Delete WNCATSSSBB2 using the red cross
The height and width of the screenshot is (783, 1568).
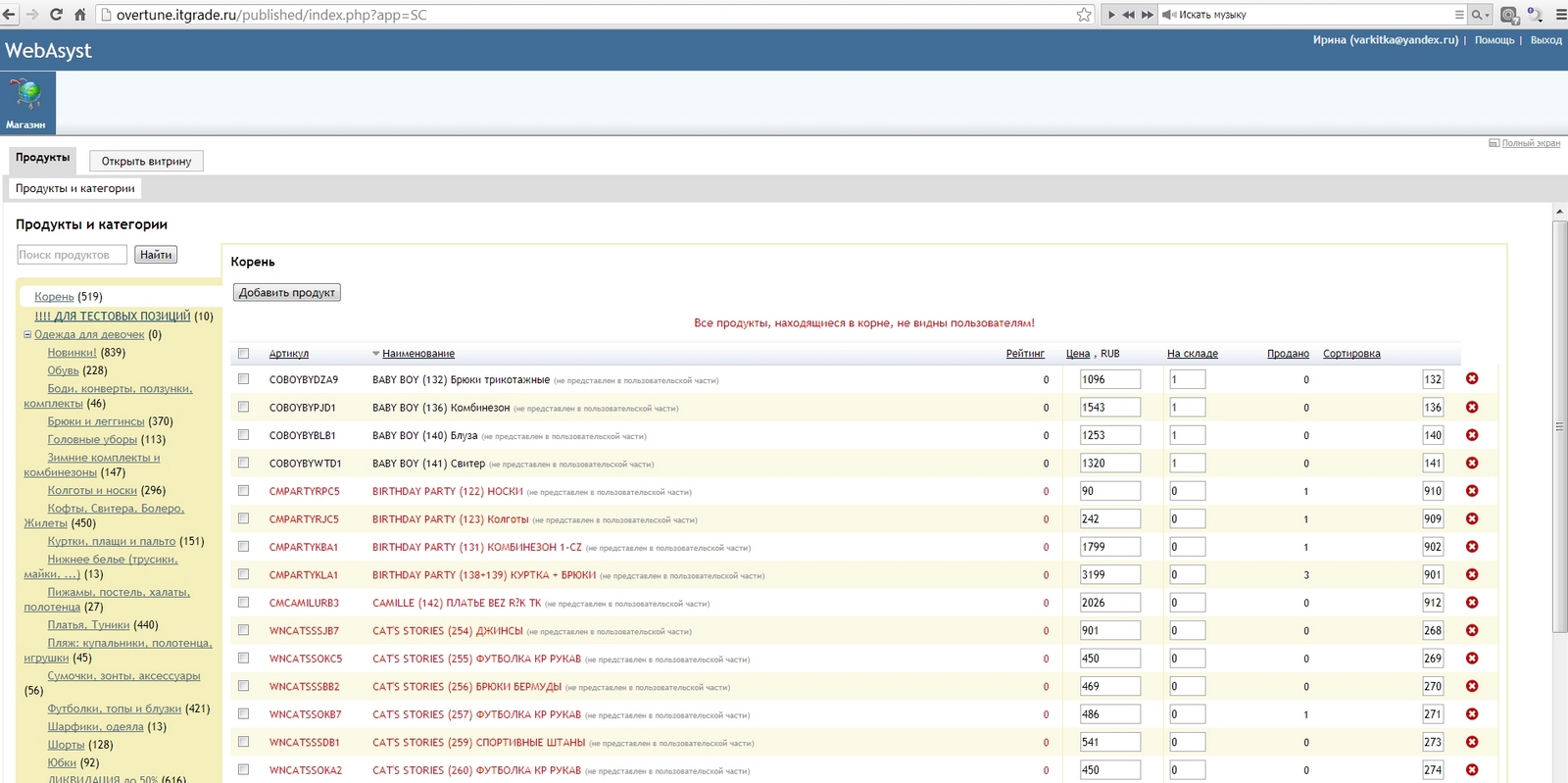pos(1472,687)
